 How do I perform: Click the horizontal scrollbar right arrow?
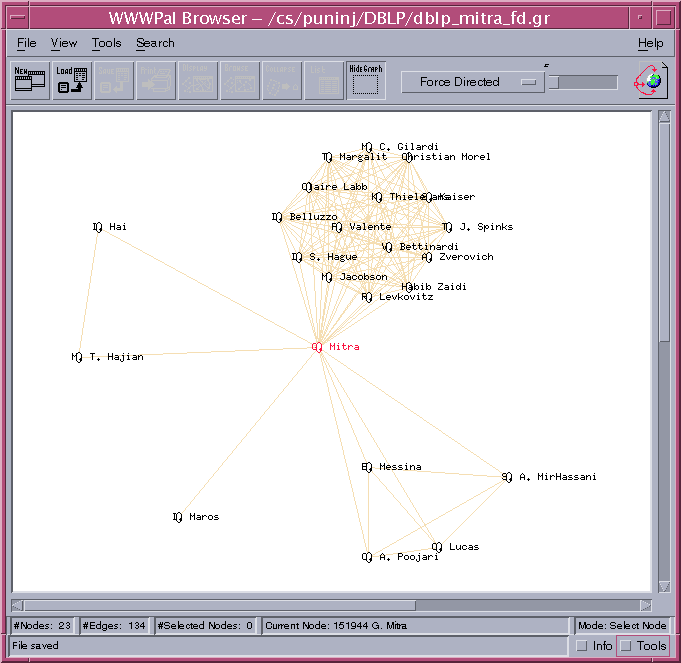point(645,605)
